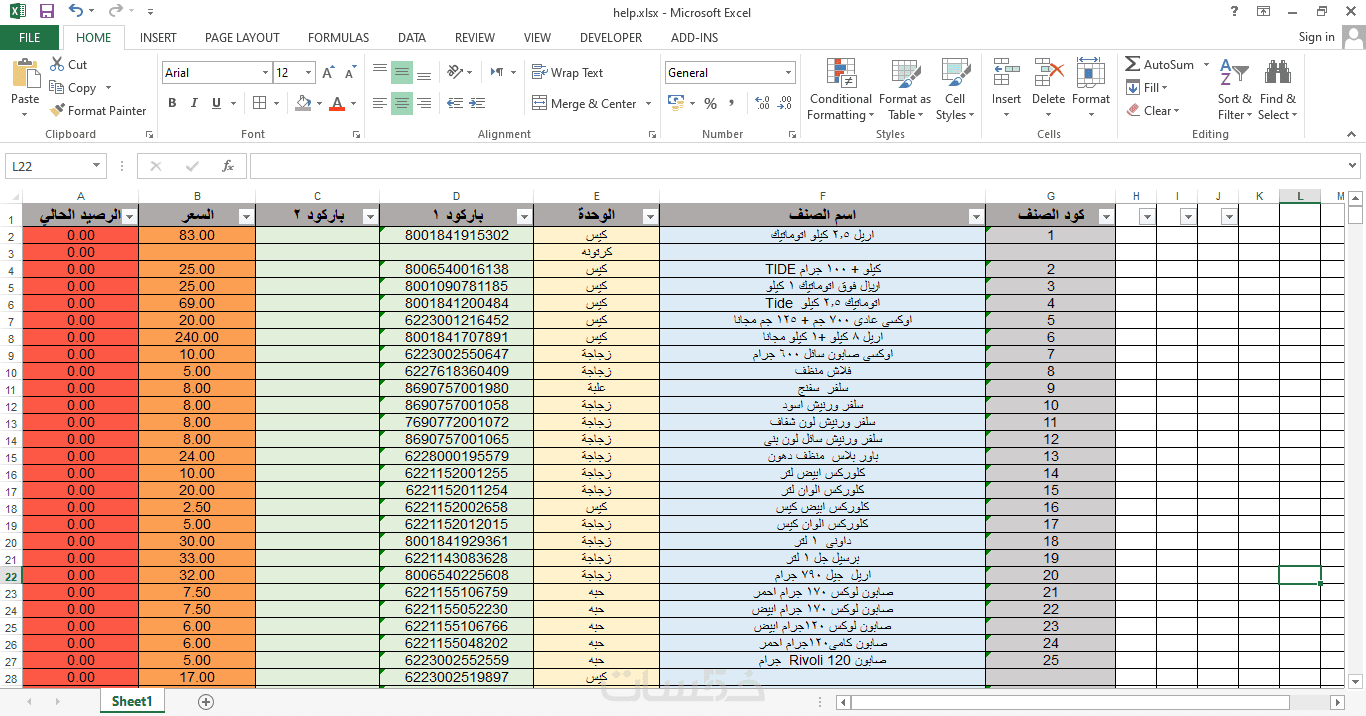Image resolution: width=1366 pixels, height=716 pixels.
Task: Apply Percent Style format
Action: click(x=710, y=104)
